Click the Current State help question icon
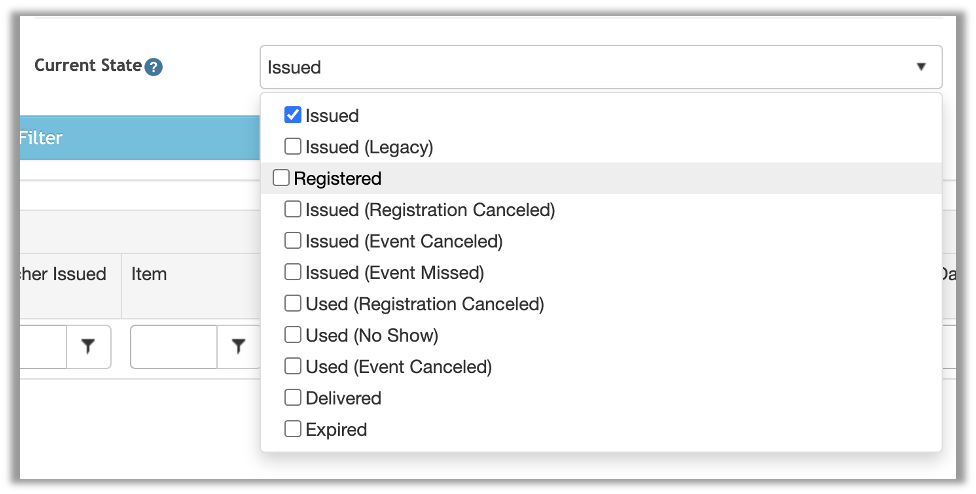Viewport: 976px width, 494px height. [153, 67]
